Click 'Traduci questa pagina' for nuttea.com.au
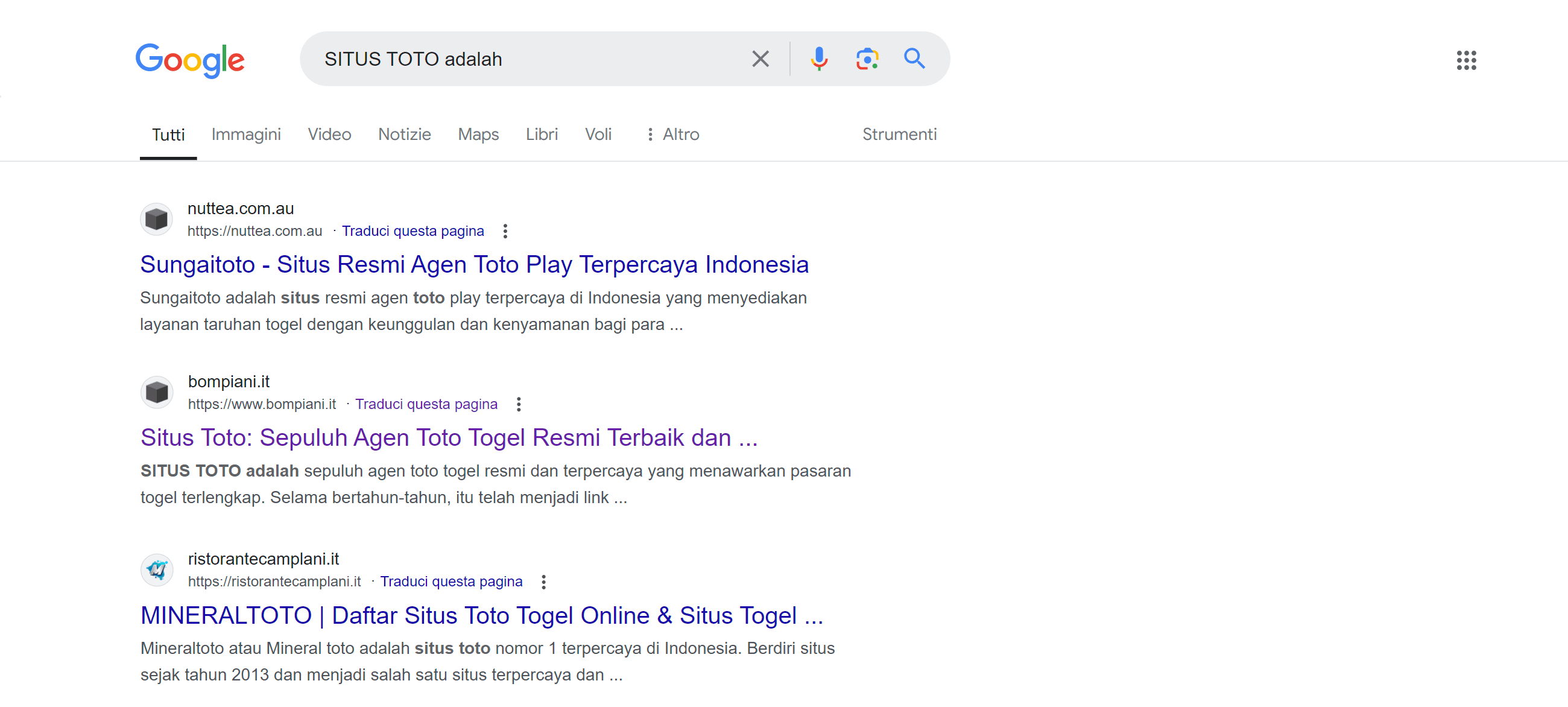 pyautogui.click(x=413, y=231)
